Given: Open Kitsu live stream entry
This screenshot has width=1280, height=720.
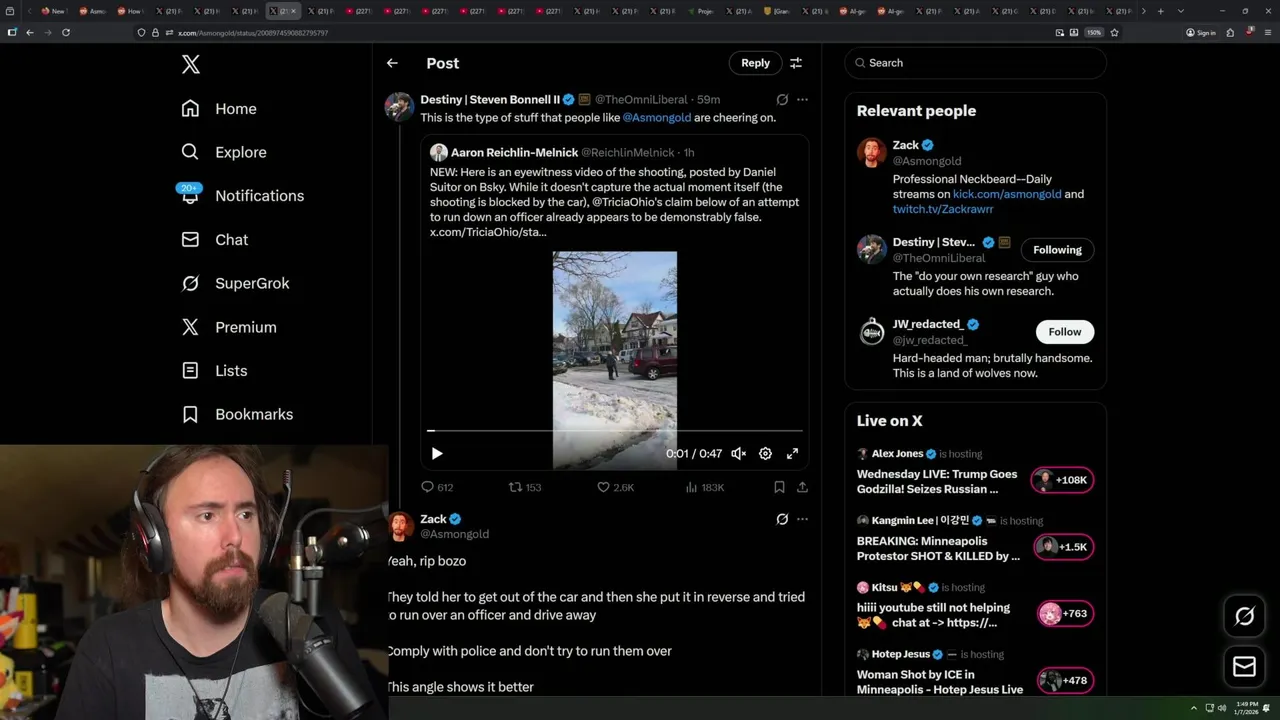Looking at the screenshot, I should coord(933,615).
